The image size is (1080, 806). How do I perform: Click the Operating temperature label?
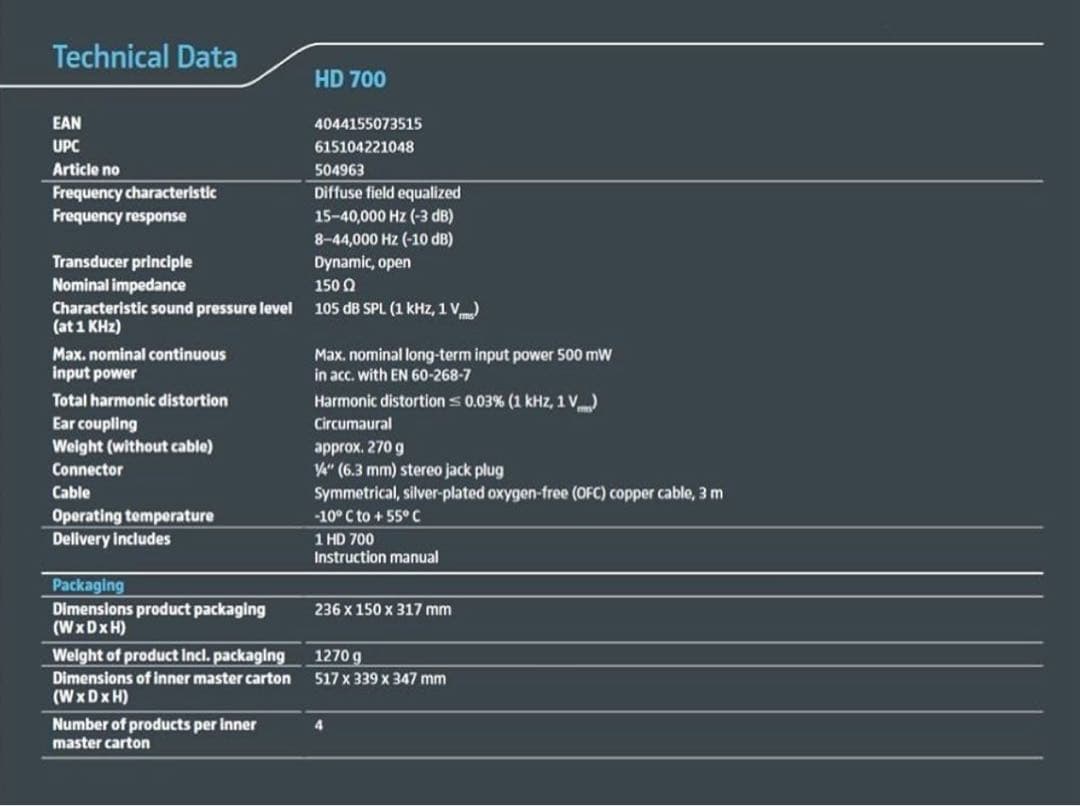(133, 516)
